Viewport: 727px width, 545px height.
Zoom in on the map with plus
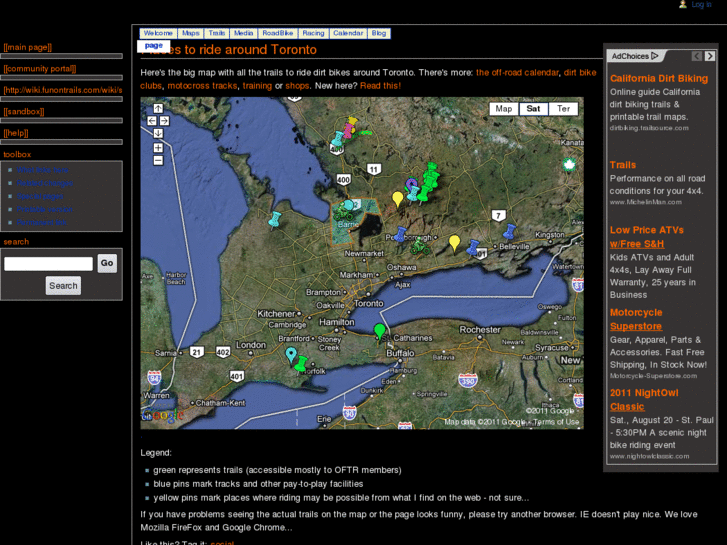click(x=158, y=148)
